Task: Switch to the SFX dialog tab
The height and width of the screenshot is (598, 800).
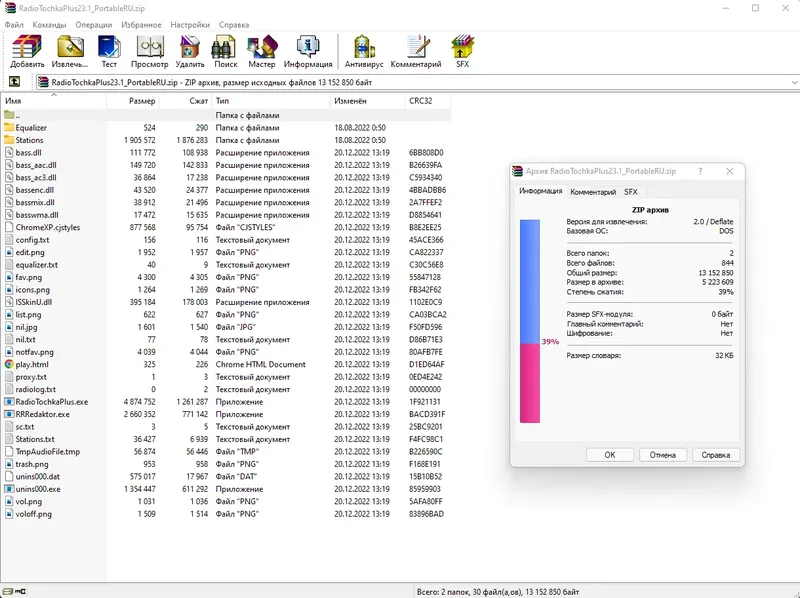Action: coord(631,192)
